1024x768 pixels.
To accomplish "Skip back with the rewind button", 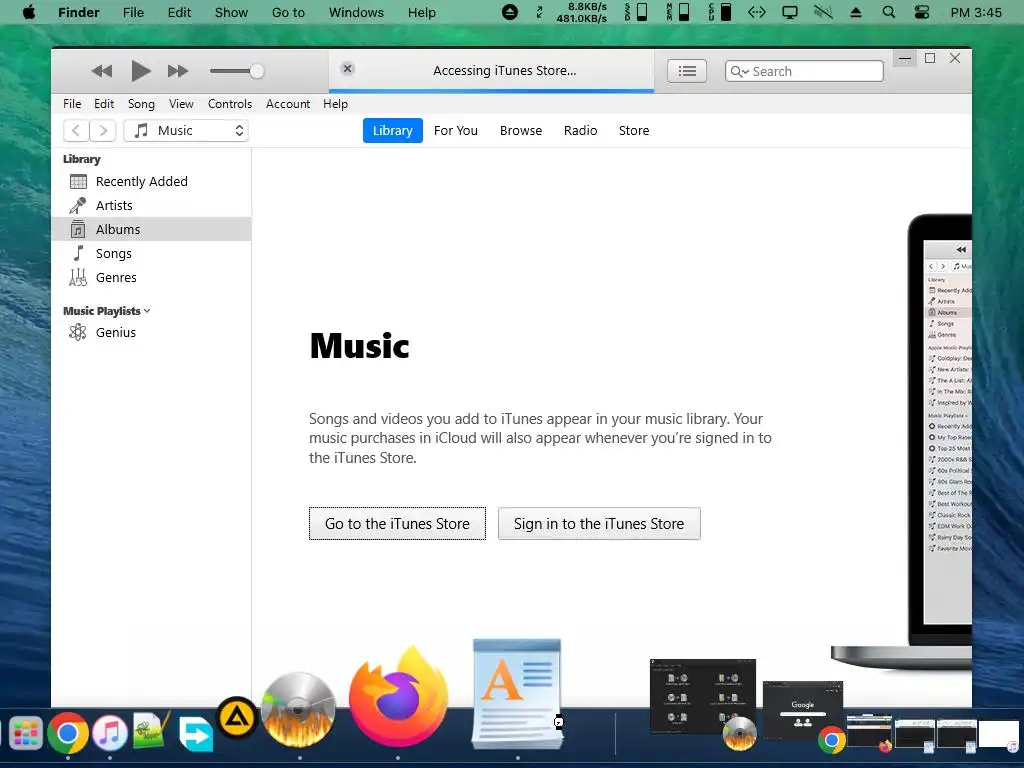I will 102,71.
